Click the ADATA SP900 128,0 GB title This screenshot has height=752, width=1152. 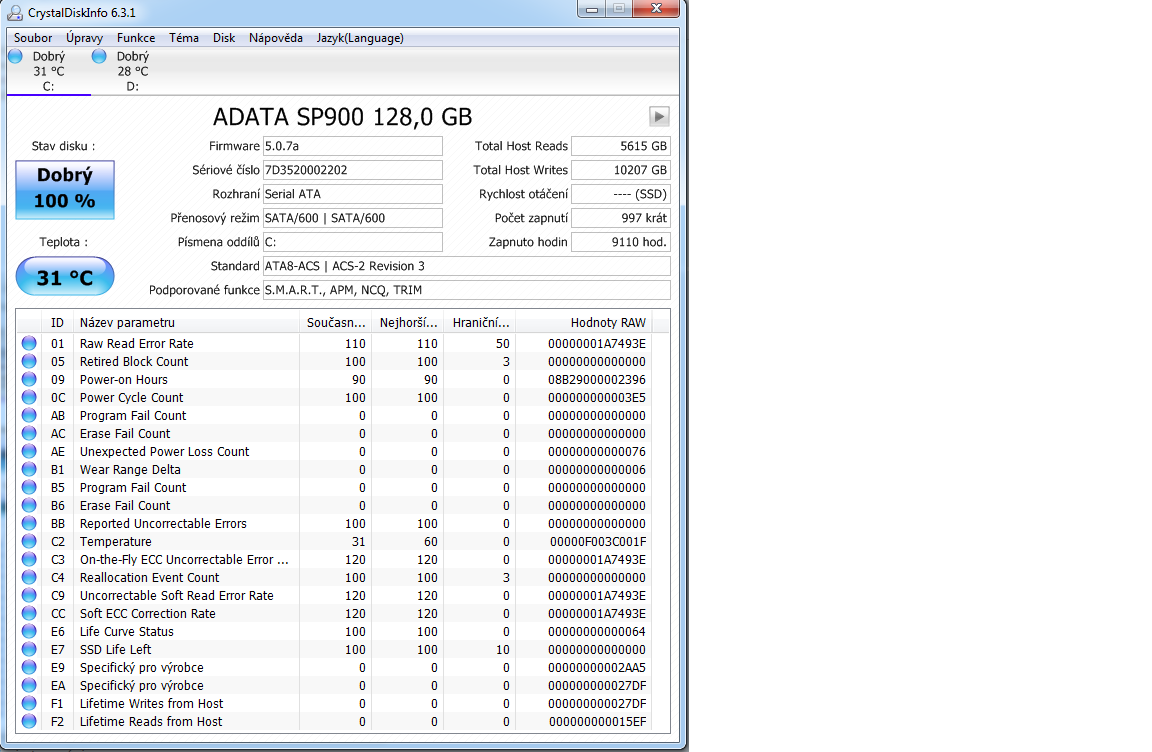342,117
